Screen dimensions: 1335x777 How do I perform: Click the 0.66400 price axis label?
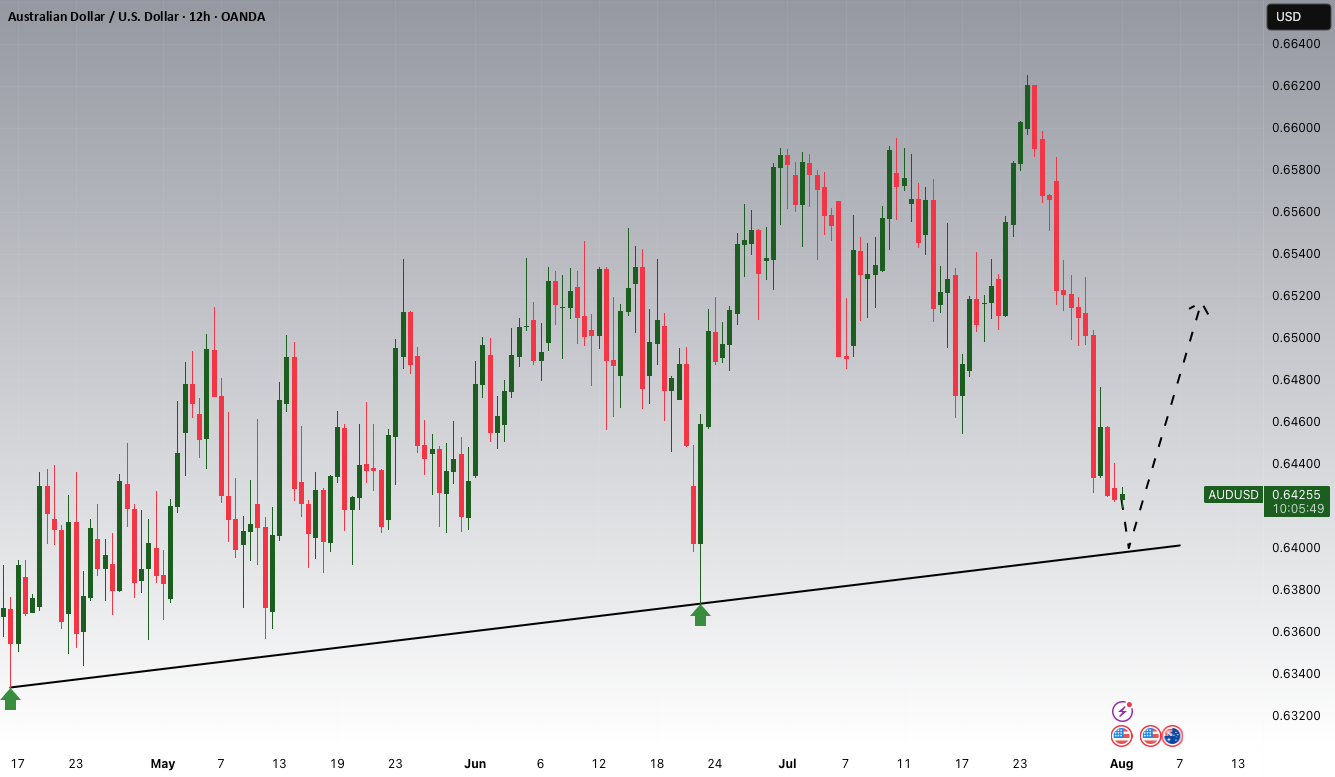pos(1297,44)
